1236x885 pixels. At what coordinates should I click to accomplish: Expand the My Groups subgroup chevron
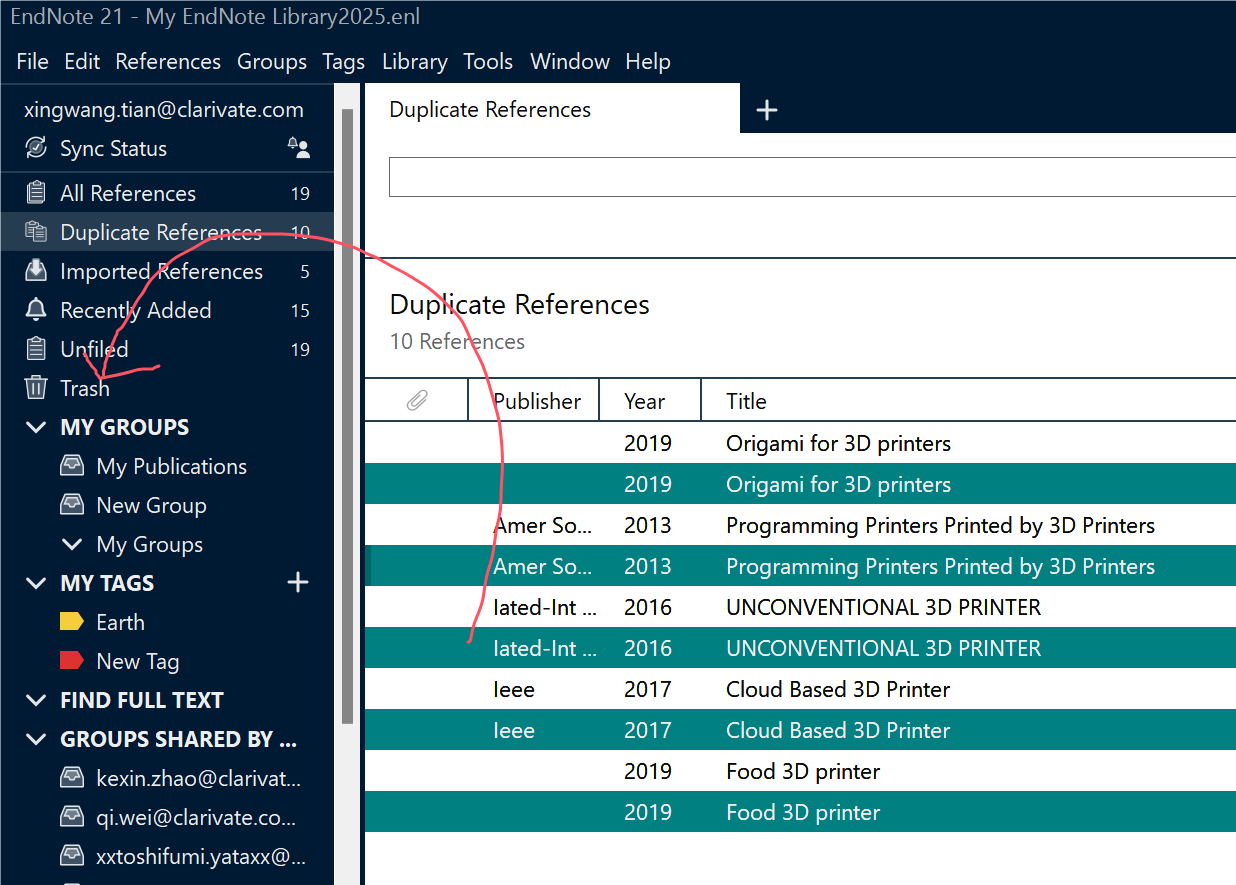[x=71, y=544]
